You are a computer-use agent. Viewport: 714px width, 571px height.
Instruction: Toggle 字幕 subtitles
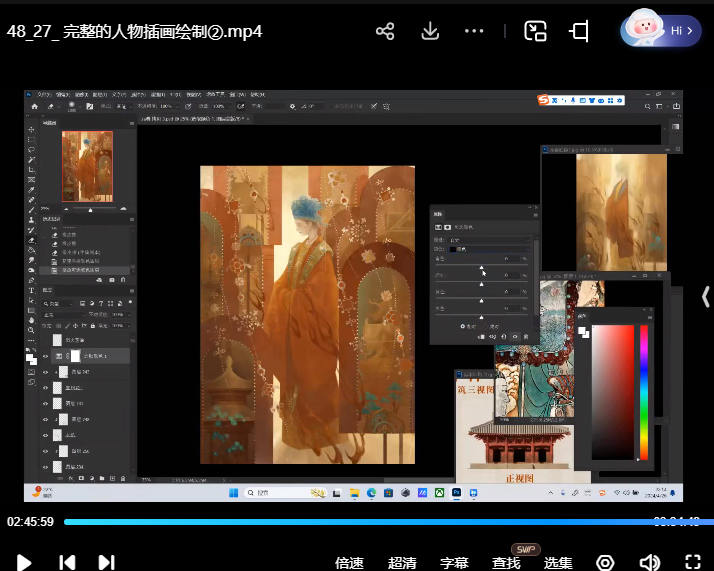[x=455, y=563]
